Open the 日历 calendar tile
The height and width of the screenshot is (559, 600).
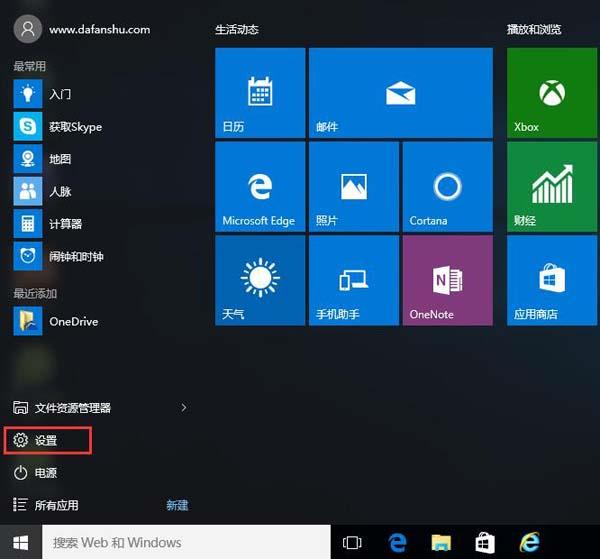[x=260, y=93]
